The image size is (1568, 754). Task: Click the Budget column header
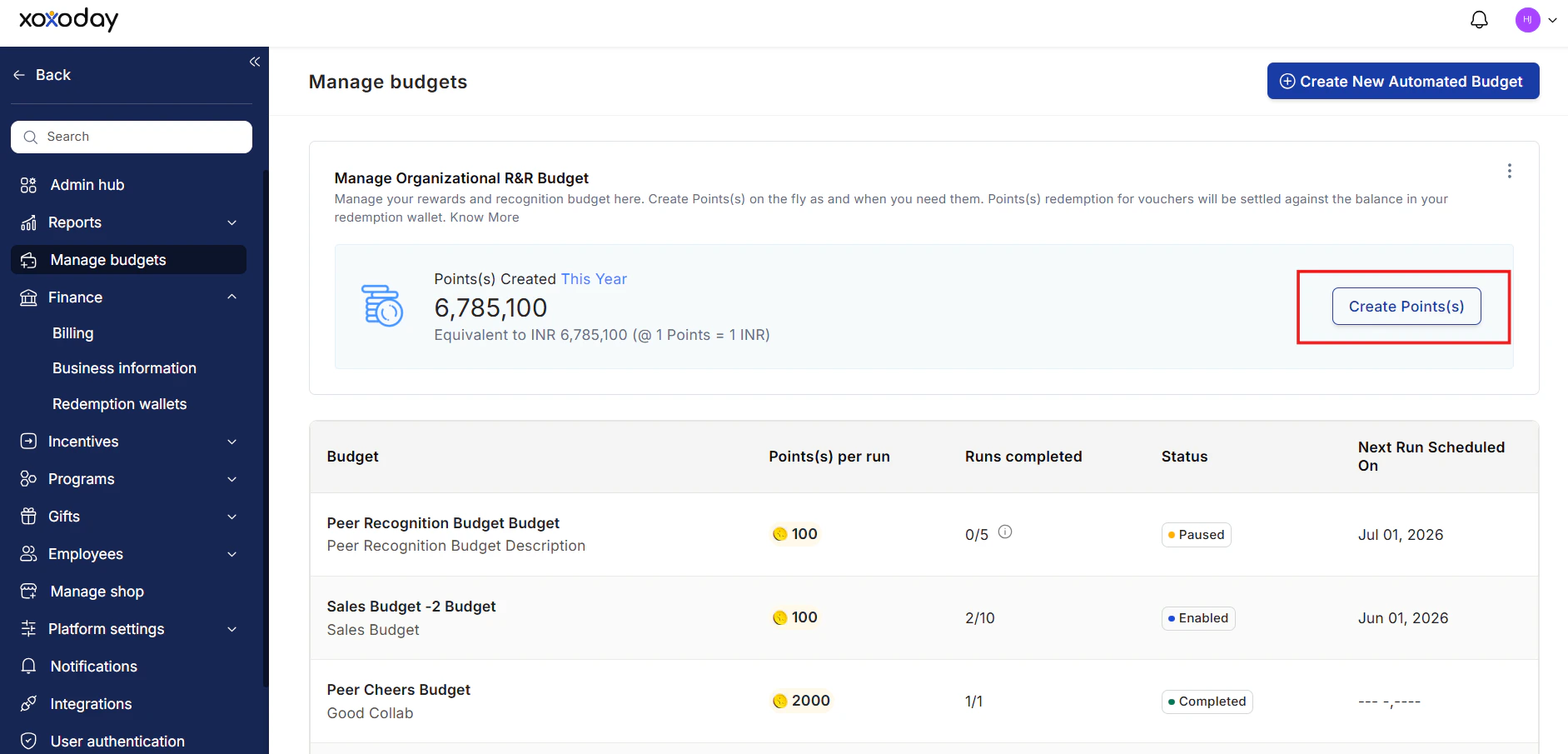[x=353, y=457]
